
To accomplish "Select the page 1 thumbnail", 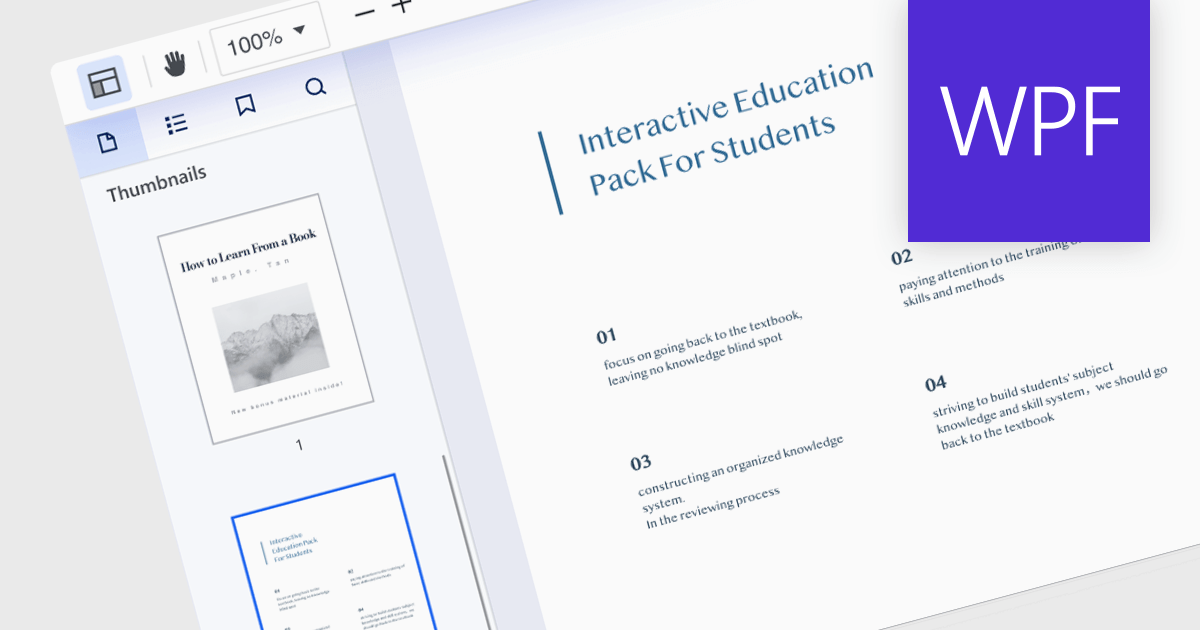I will coord(265,320).
